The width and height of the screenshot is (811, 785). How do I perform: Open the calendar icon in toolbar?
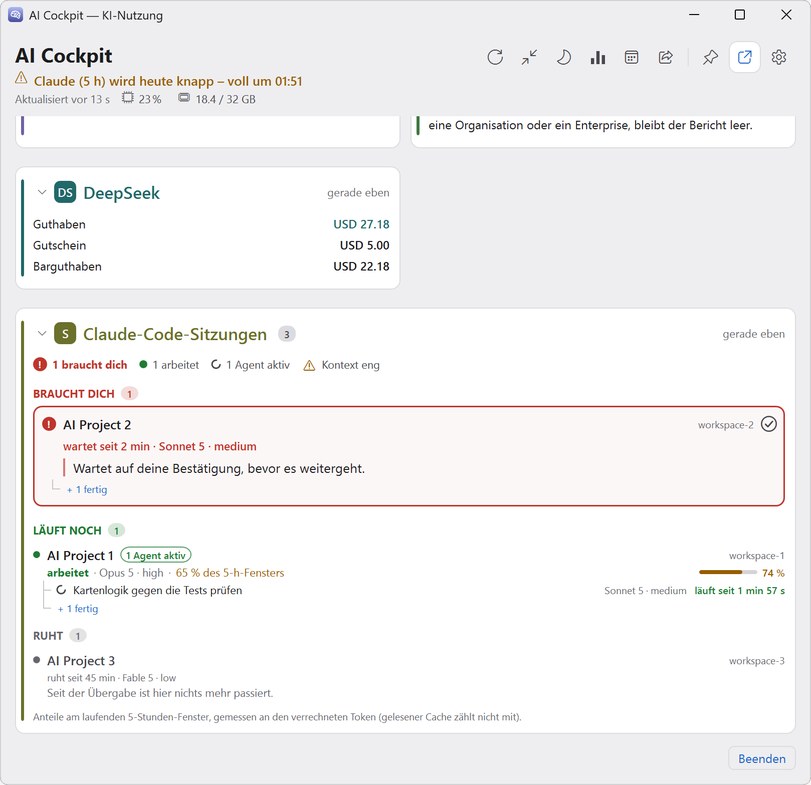632,57
